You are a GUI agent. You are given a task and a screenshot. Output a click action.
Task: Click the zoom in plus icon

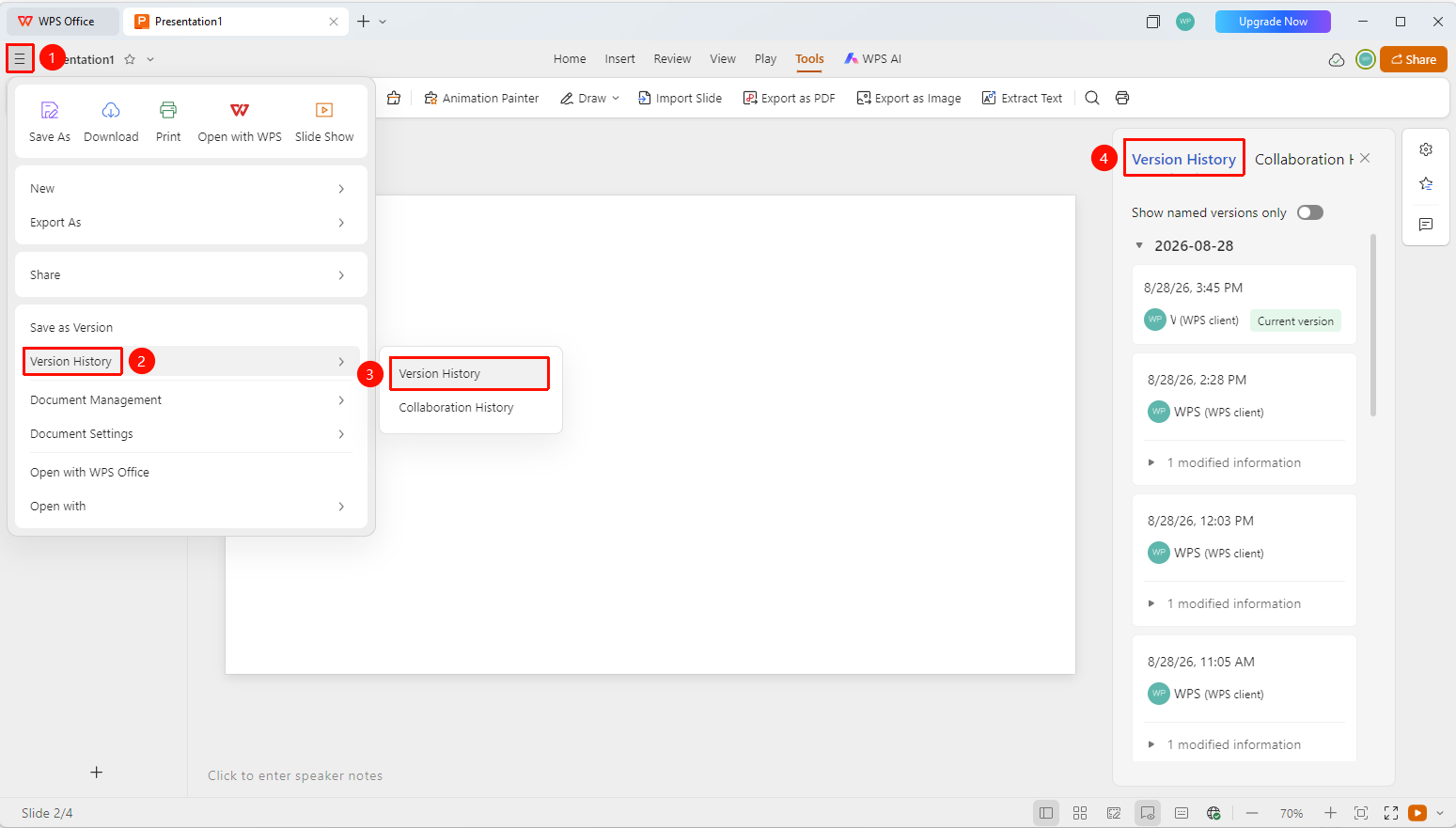point(1330,813)
